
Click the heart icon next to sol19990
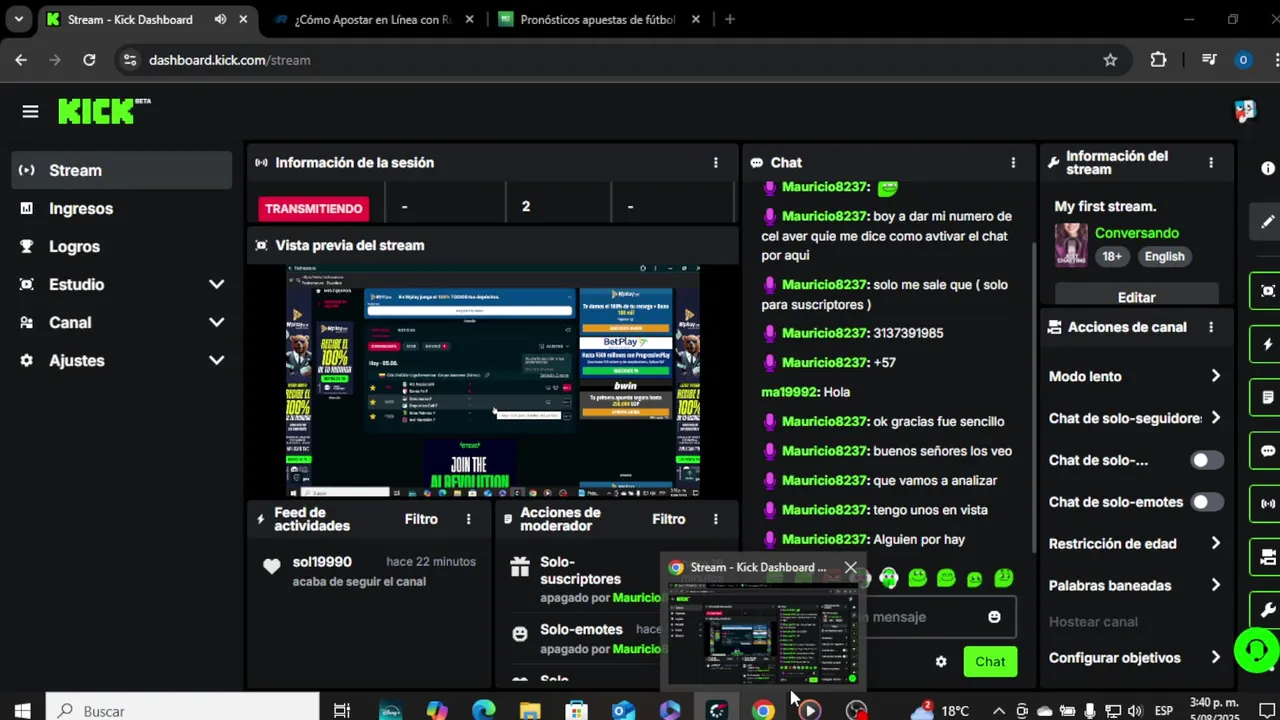click(271, 566)
